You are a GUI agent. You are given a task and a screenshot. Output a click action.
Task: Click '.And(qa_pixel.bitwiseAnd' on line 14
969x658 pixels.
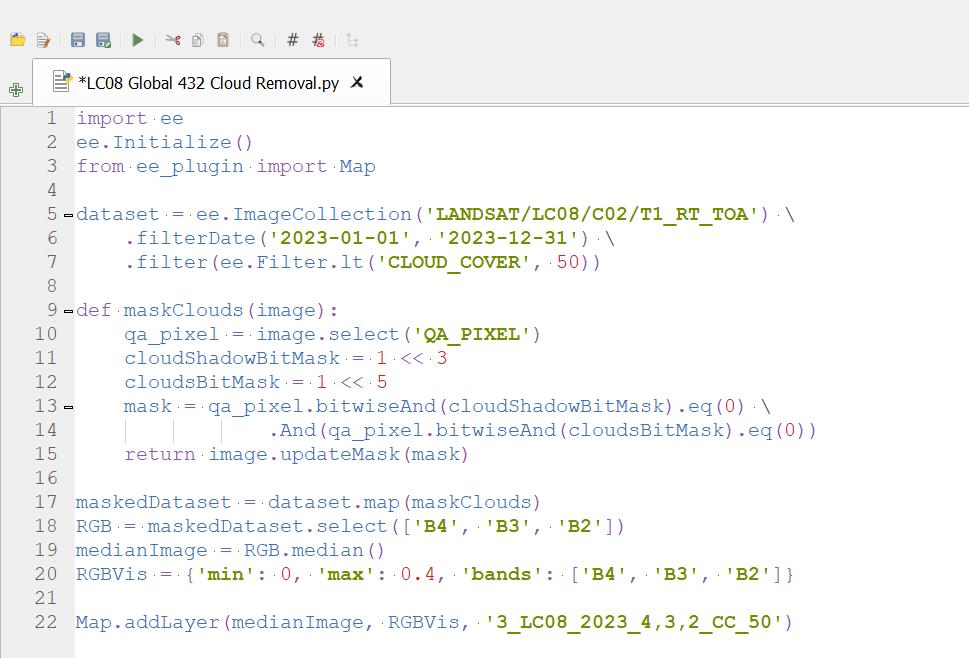tap(413, 431)
